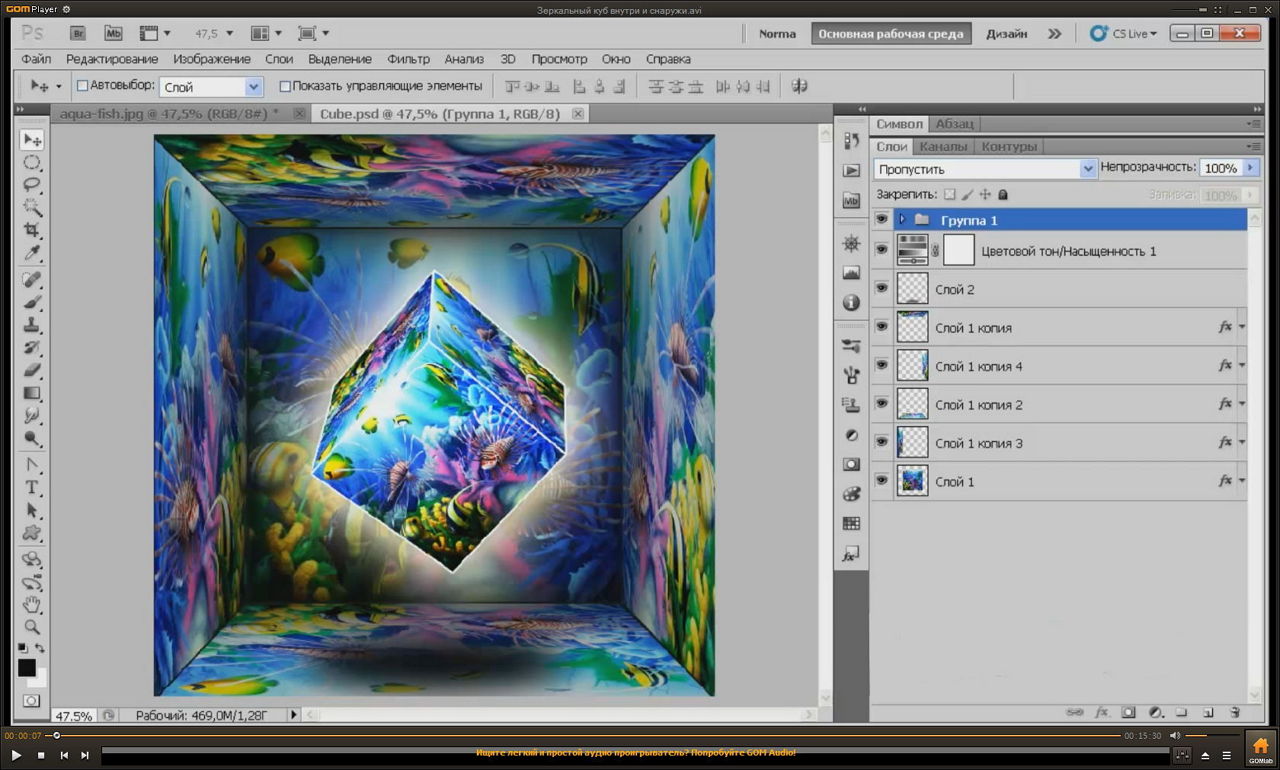Open the Пропустить blend mode dropdown
The image size is (1280, 770).
[x=985, y=169]
